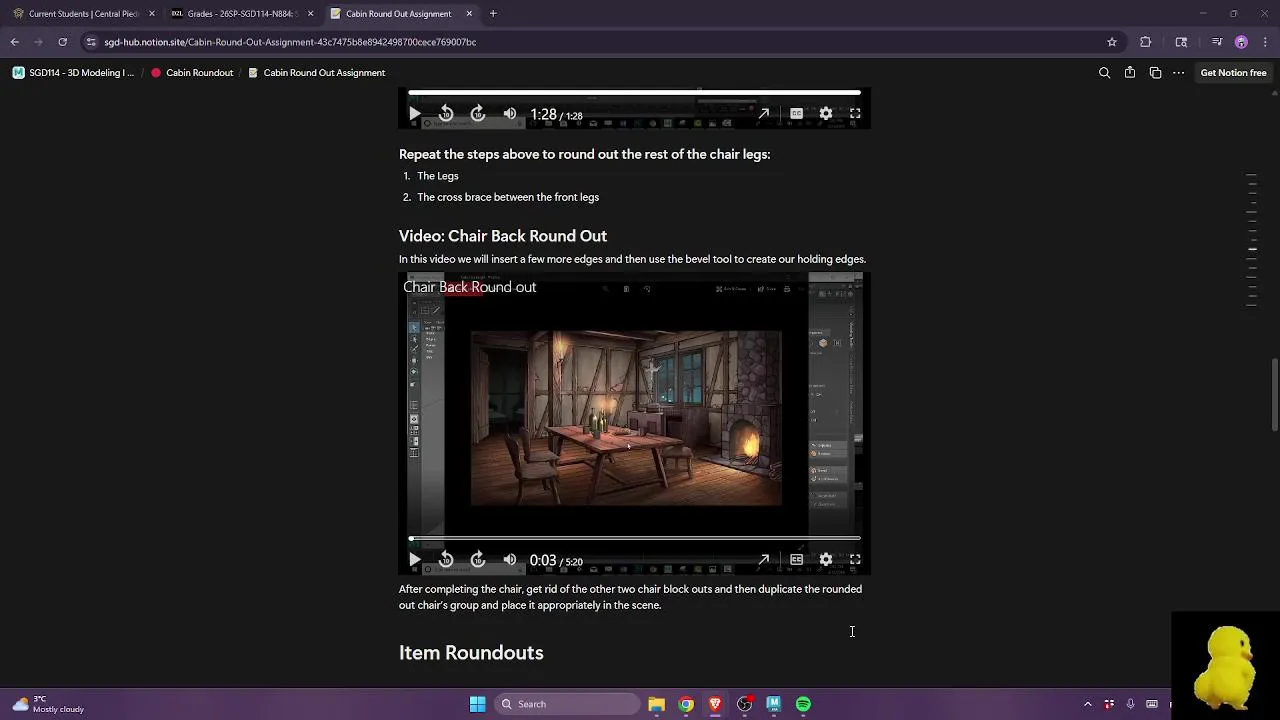1280x720 pixels.
Task: Click the 1:28 video progress bar
Action: [x=634, y=93]
